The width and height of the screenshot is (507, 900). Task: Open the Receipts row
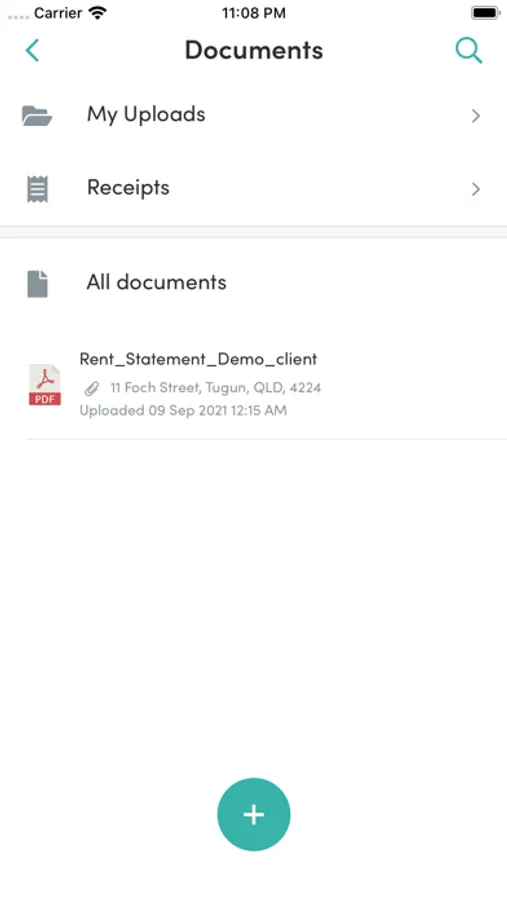[253, 189]
